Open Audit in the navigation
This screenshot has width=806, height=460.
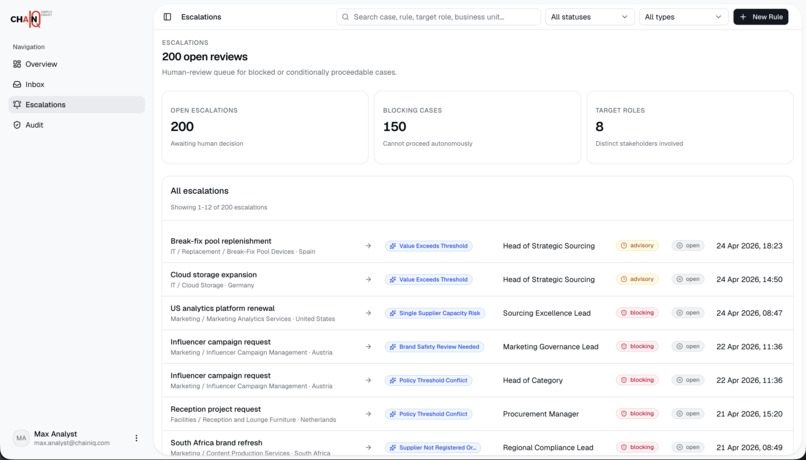77,125
